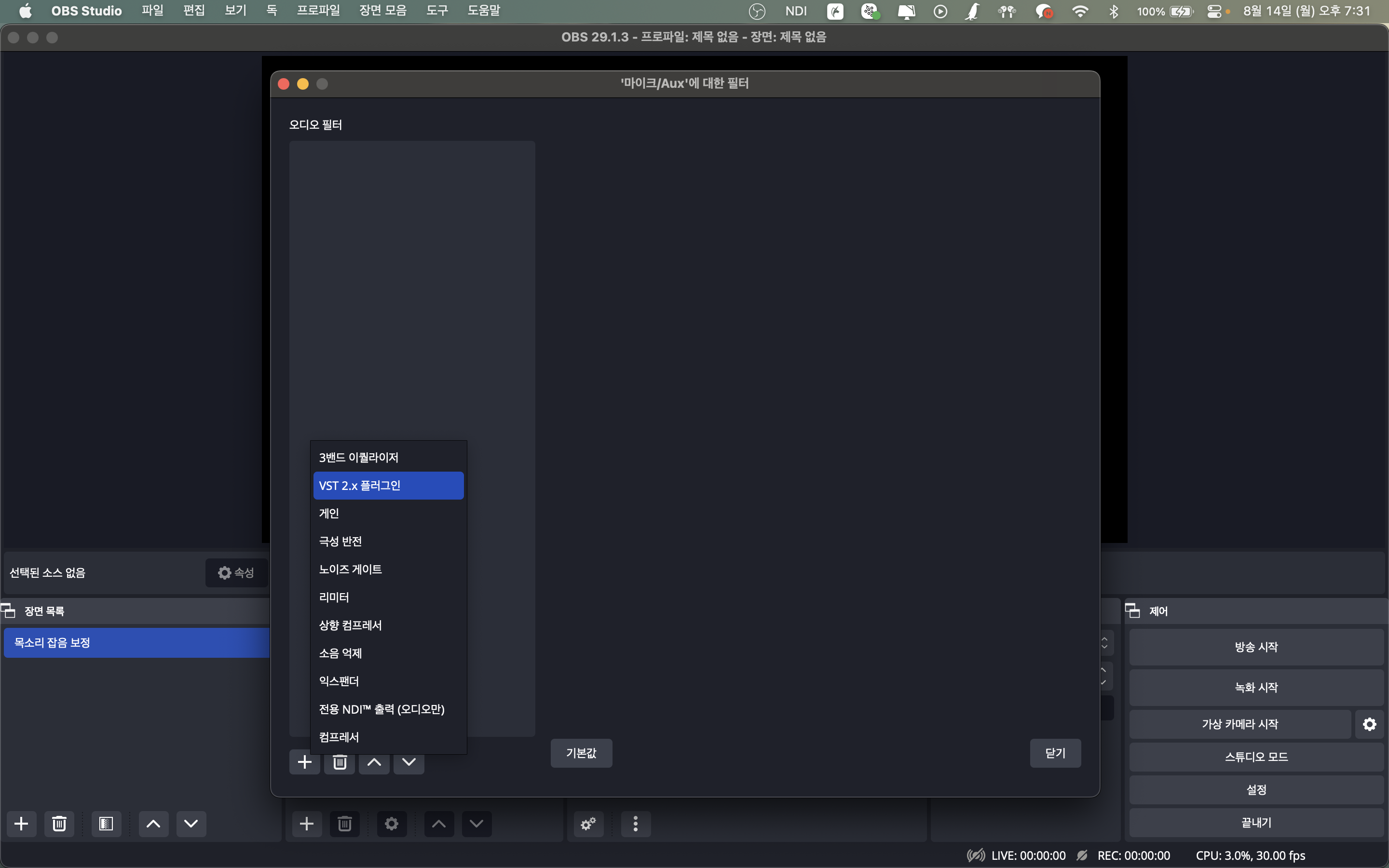The width and height of the screenshot is (1389, 868).
Task: Click 가상 카메라 시작 button
Action: point(1240,724)
